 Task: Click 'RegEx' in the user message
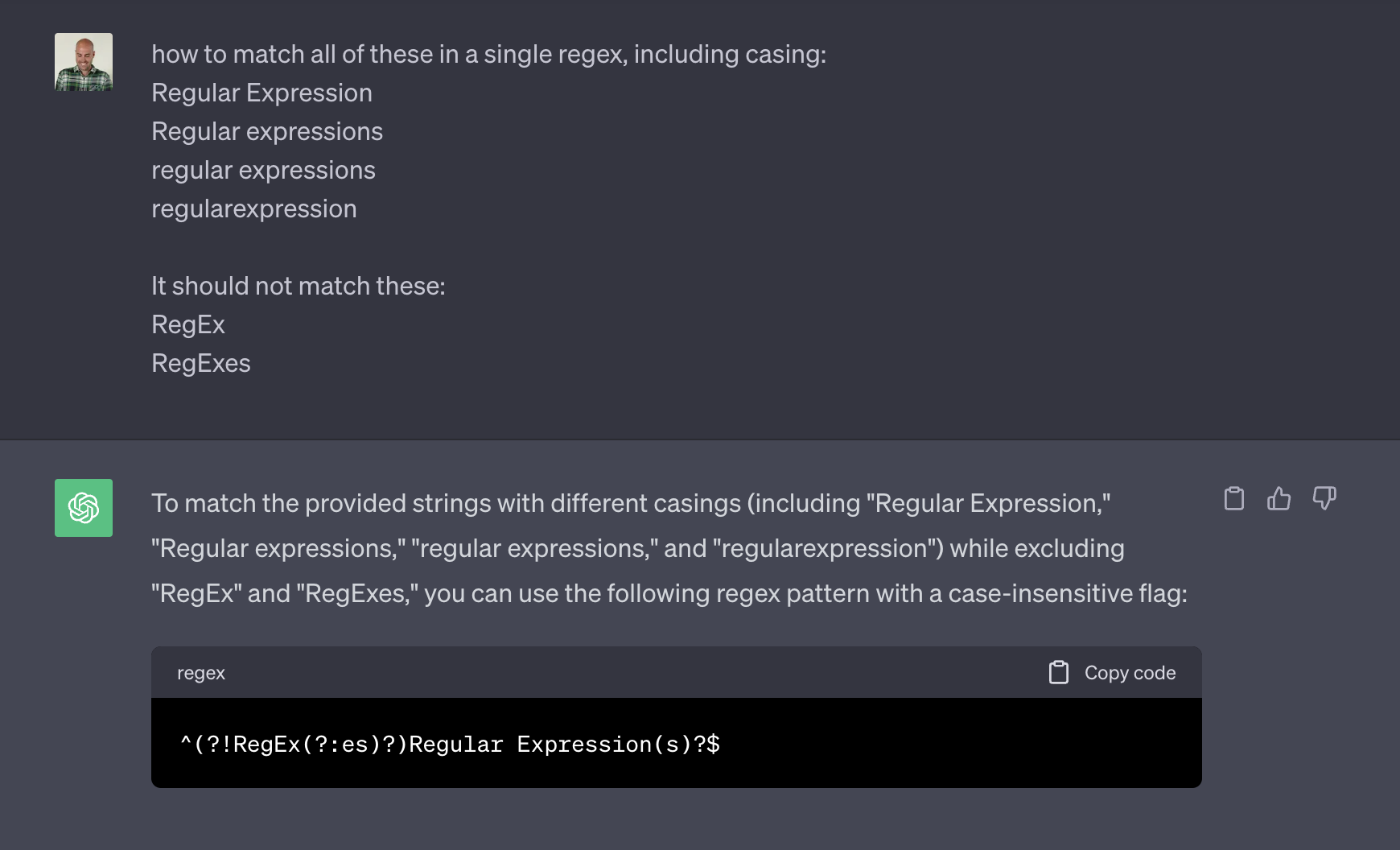click(x=188, y=324)
